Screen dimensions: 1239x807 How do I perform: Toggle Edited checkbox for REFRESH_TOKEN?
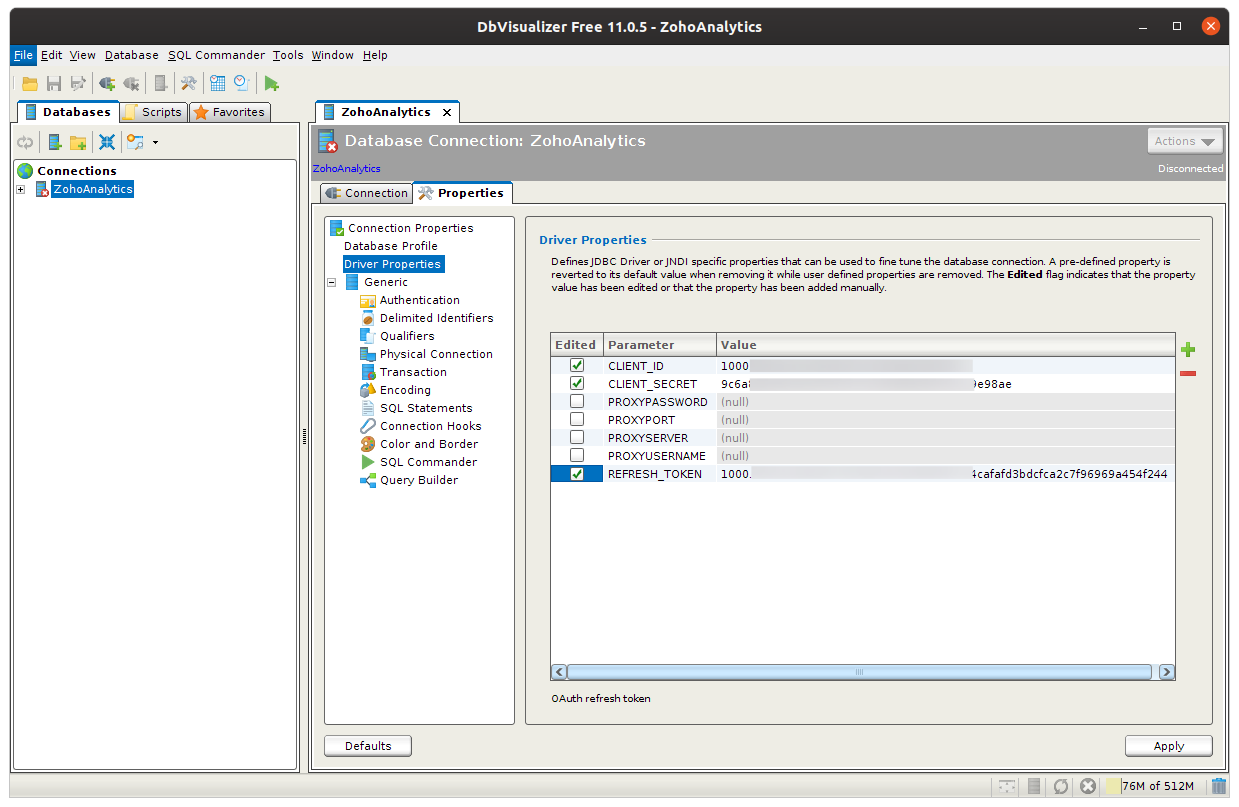[x=577, y=474]
